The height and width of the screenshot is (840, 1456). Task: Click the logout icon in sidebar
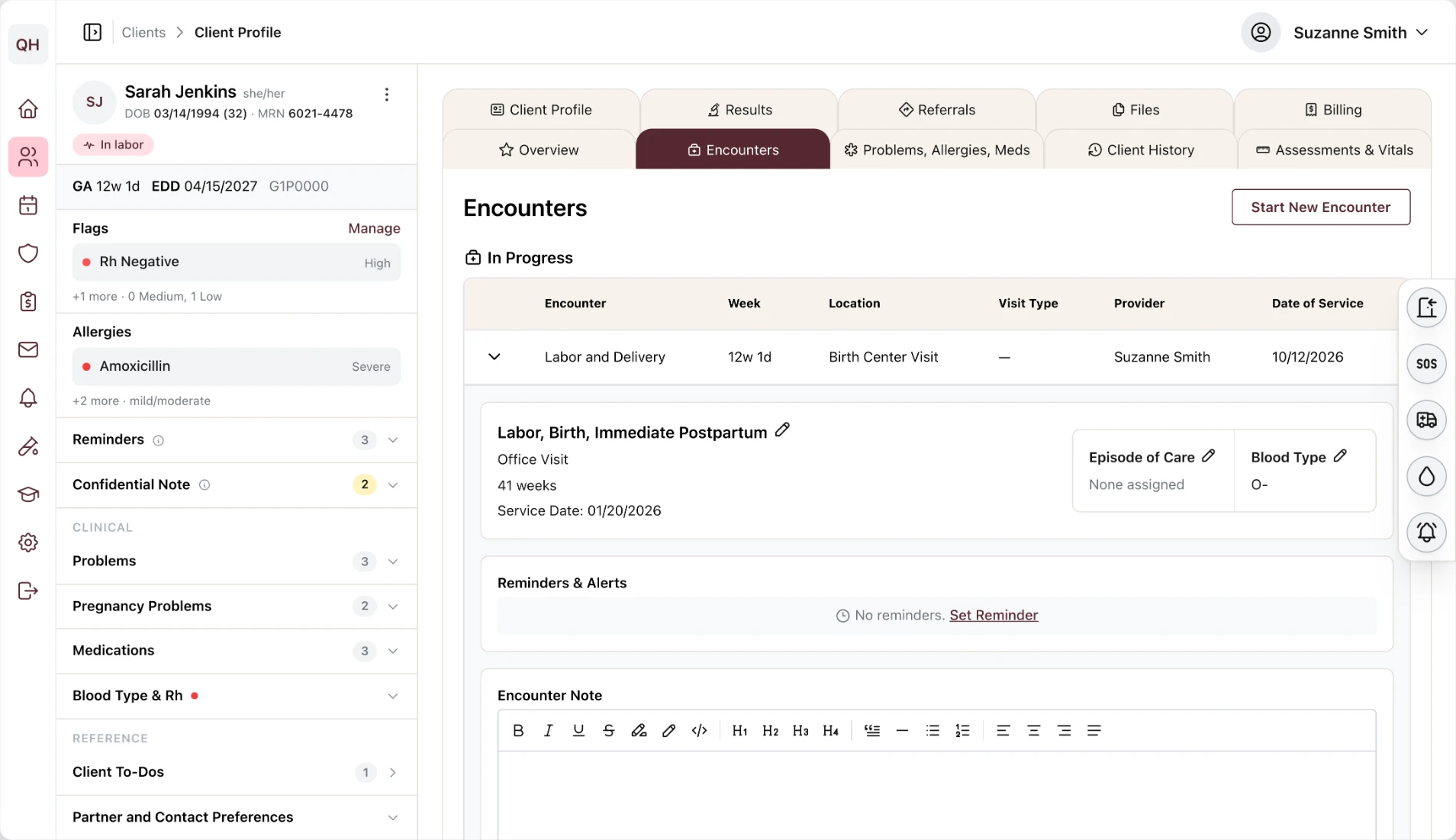coord(28,591)
